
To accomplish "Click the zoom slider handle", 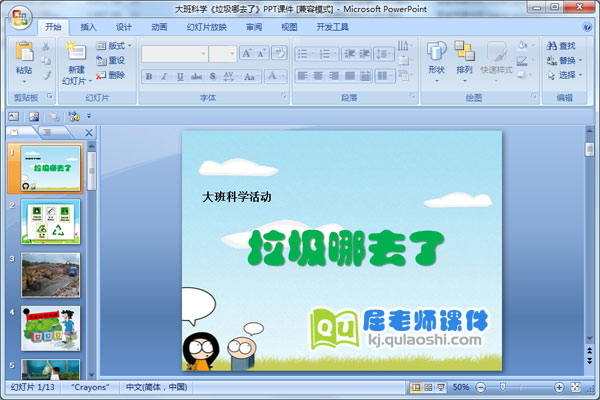I will 503,387.
